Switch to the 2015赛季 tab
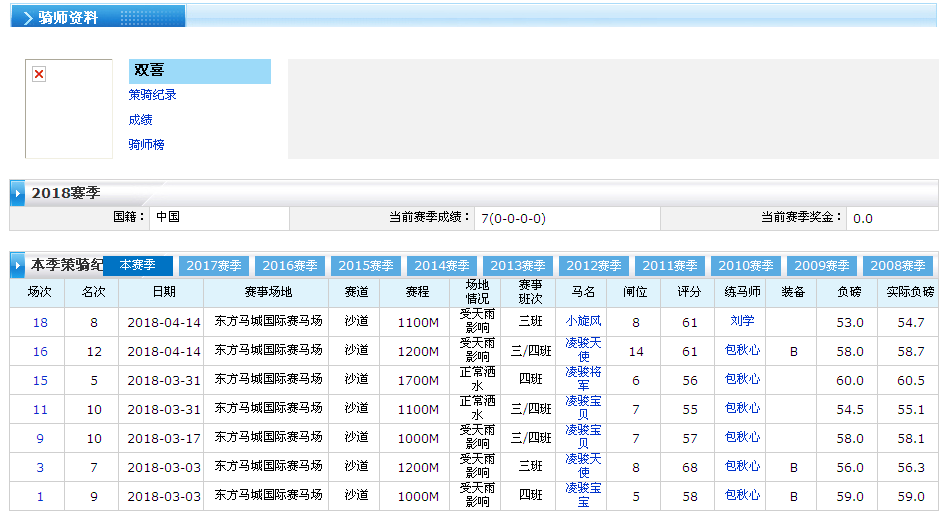Screen dimensions: 948x523 (x=366, y=266)
